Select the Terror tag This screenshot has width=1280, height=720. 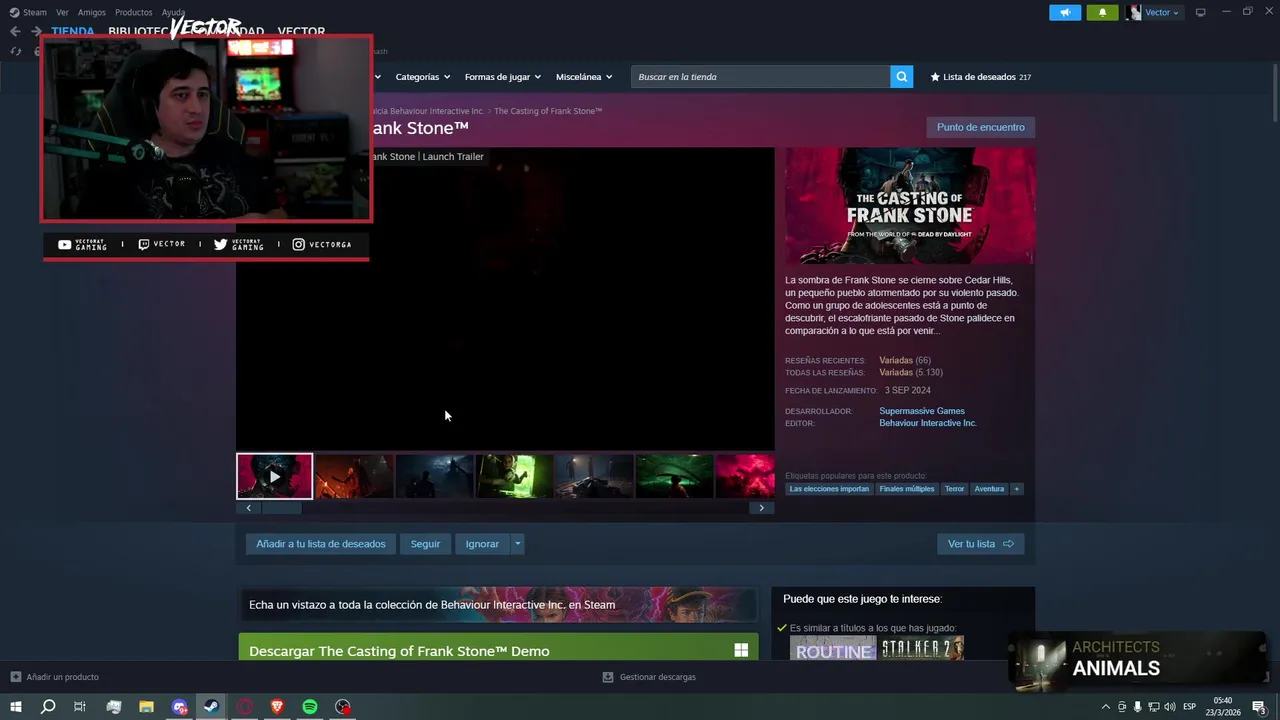(955, 489)
